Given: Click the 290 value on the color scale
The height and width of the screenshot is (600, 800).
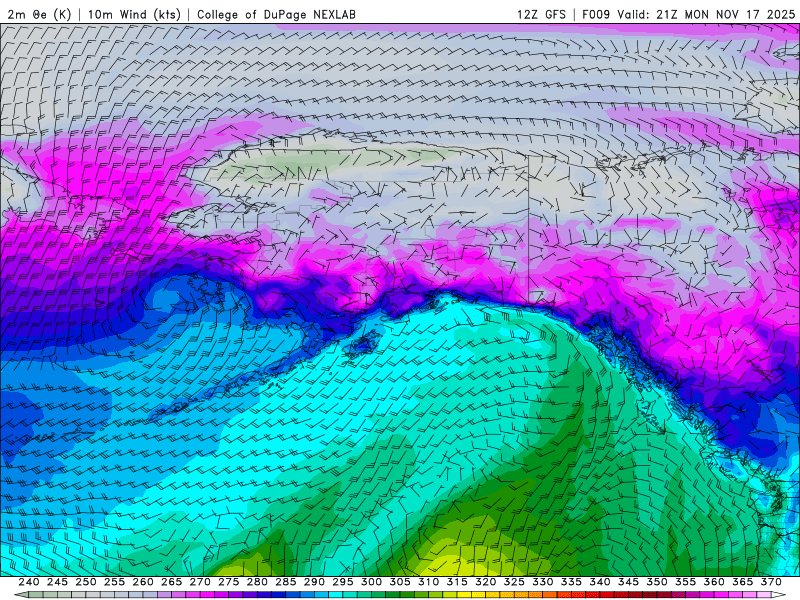Looking at the screenshot, I should [314, 582].
